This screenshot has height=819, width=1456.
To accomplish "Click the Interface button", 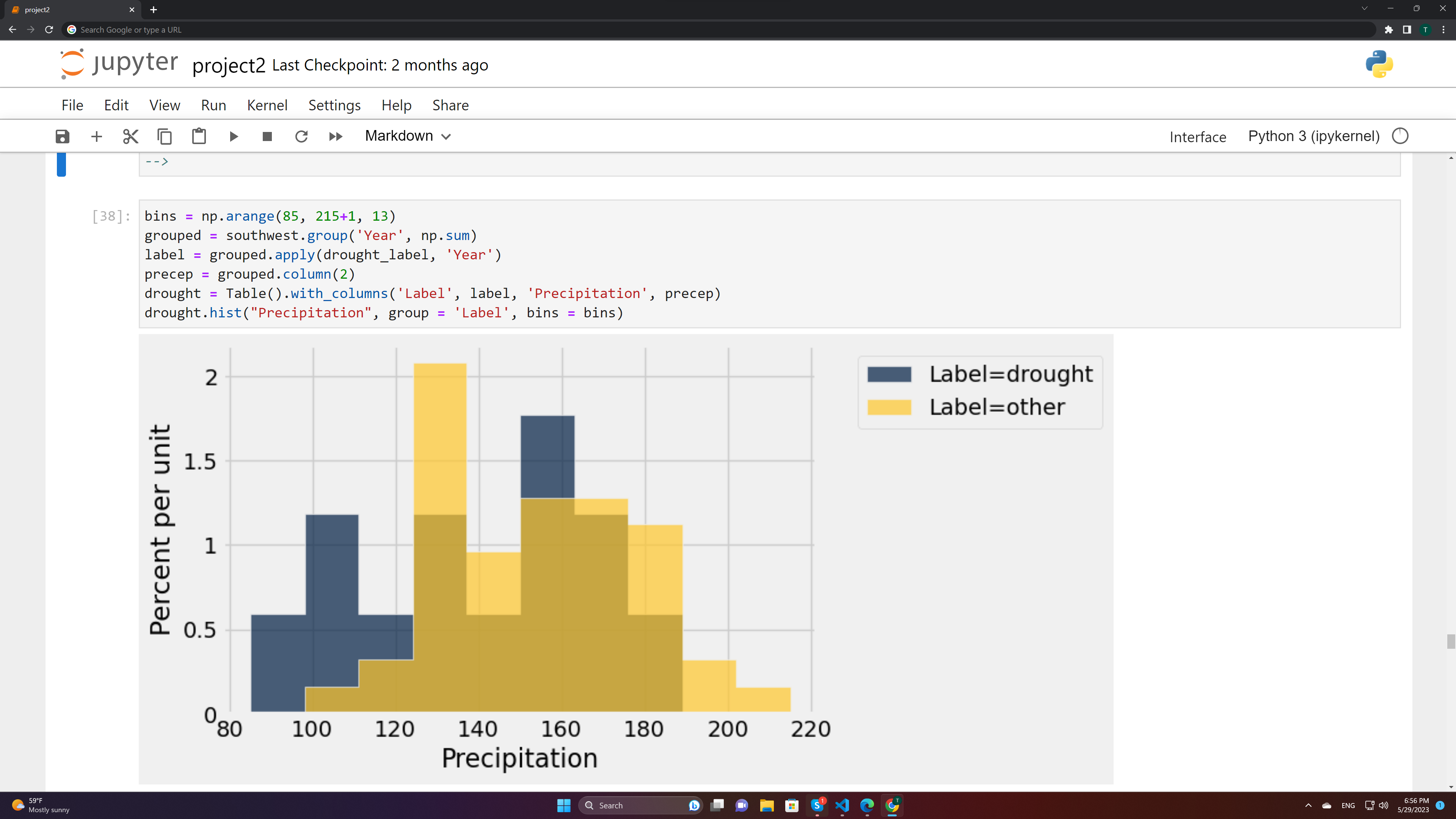I will 1198,137.
